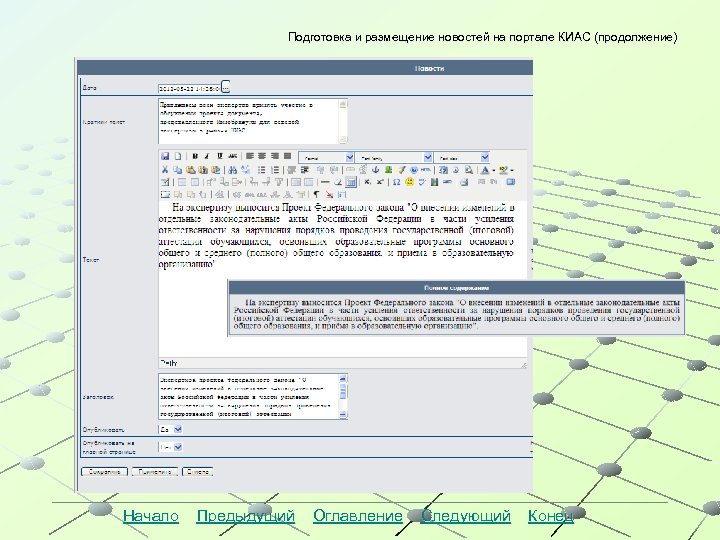Go to Конец link
This screenshot has height=540, width=720.
tap(551, 516)
